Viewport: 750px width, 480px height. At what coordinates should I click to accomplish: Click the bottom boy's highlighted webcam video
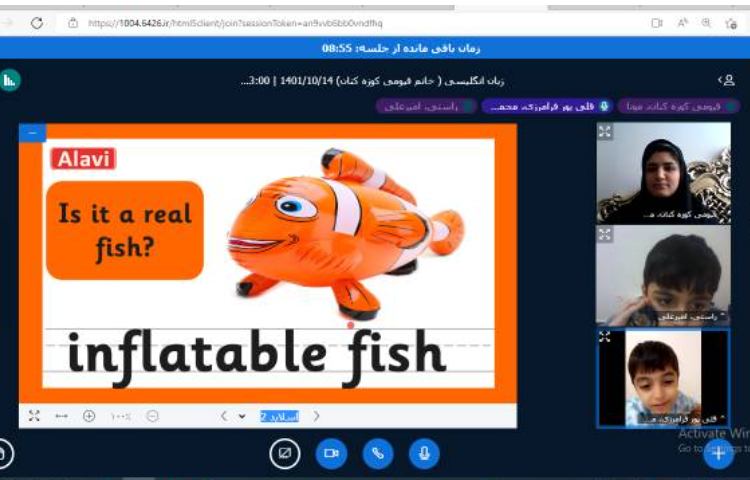click(663, 378)
